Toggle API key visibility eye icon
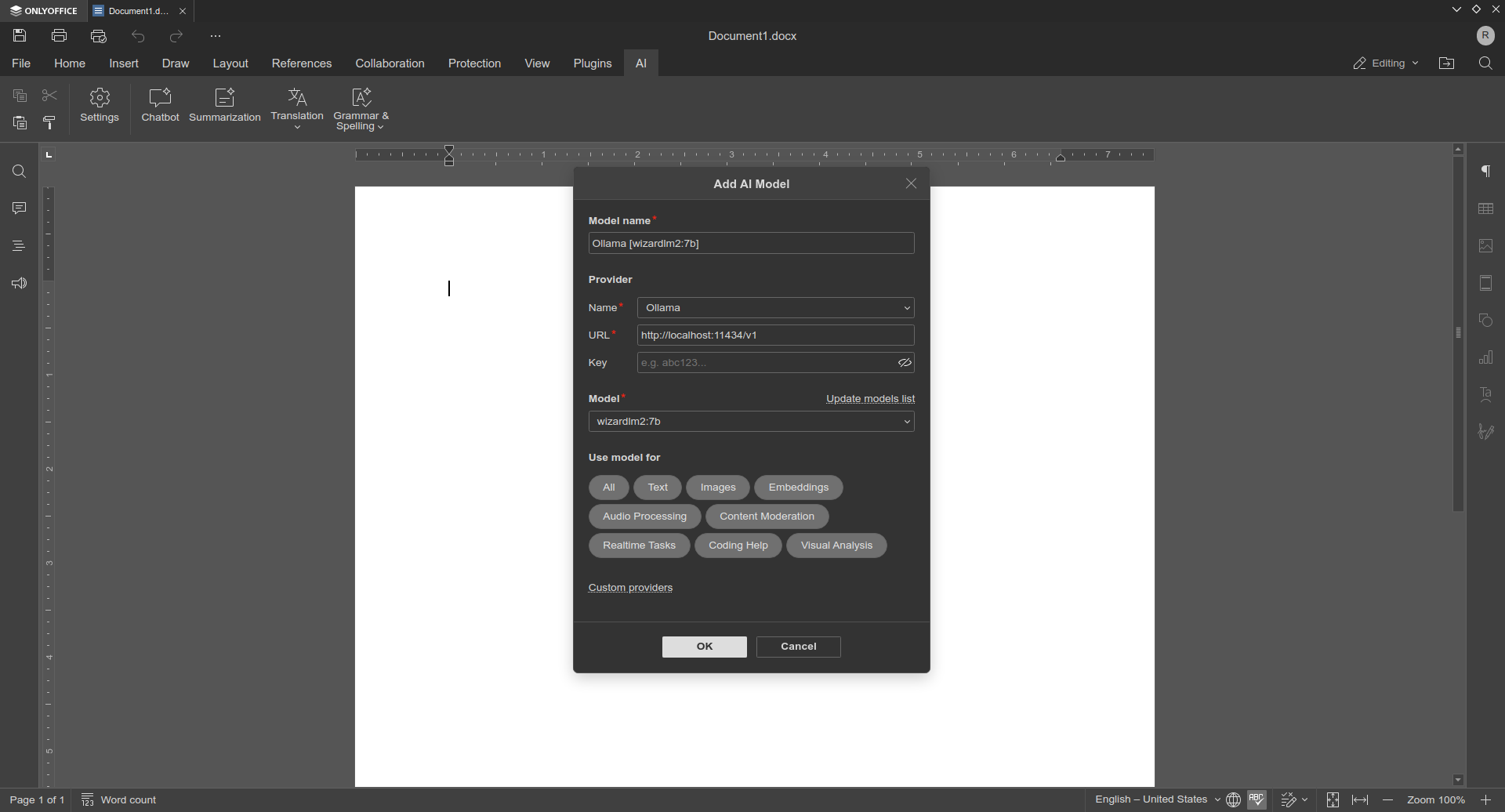Viewport: 1505px width, 812px height. click(x=905, y=363)
